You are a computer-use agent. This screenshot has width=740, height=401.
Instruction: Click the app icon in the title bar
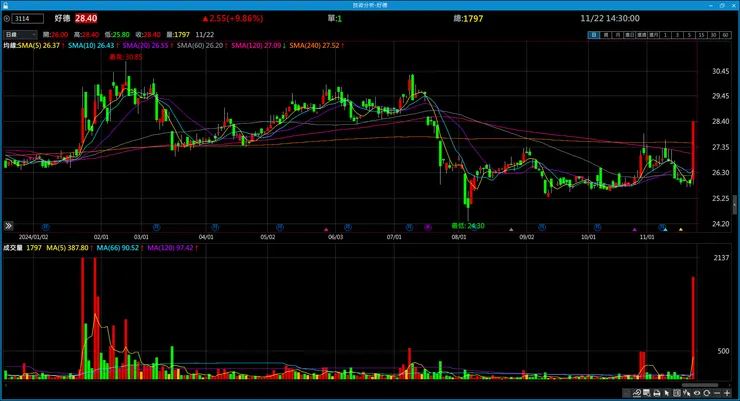[x=5, y=5]
